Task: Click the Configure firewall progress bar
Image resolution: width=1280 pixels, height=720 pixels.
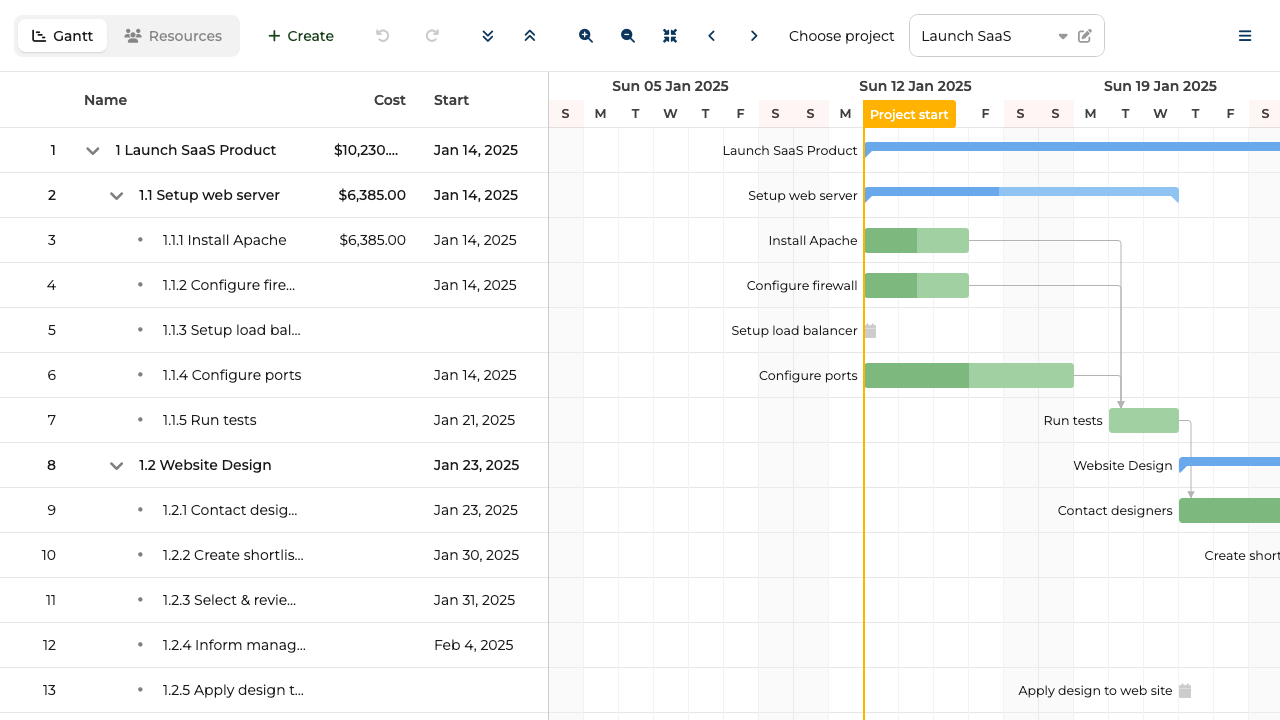Action: pyautogui.click(x=917, y=285)
